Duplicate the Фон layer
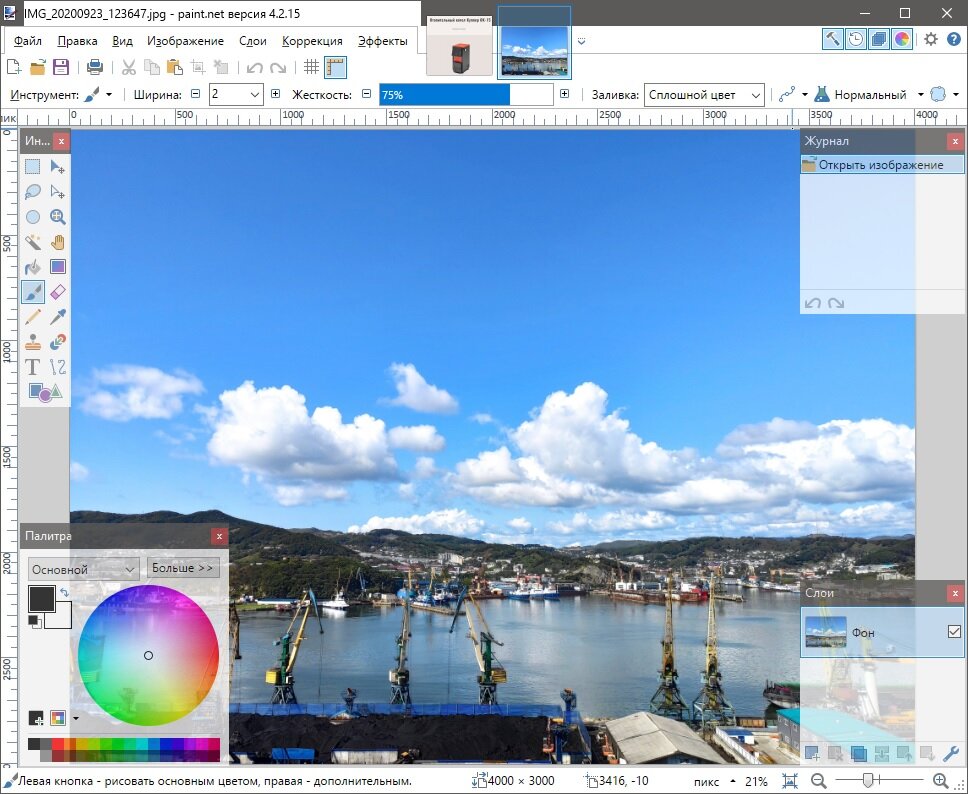The image size is (968, 794). tap(860, 751)
